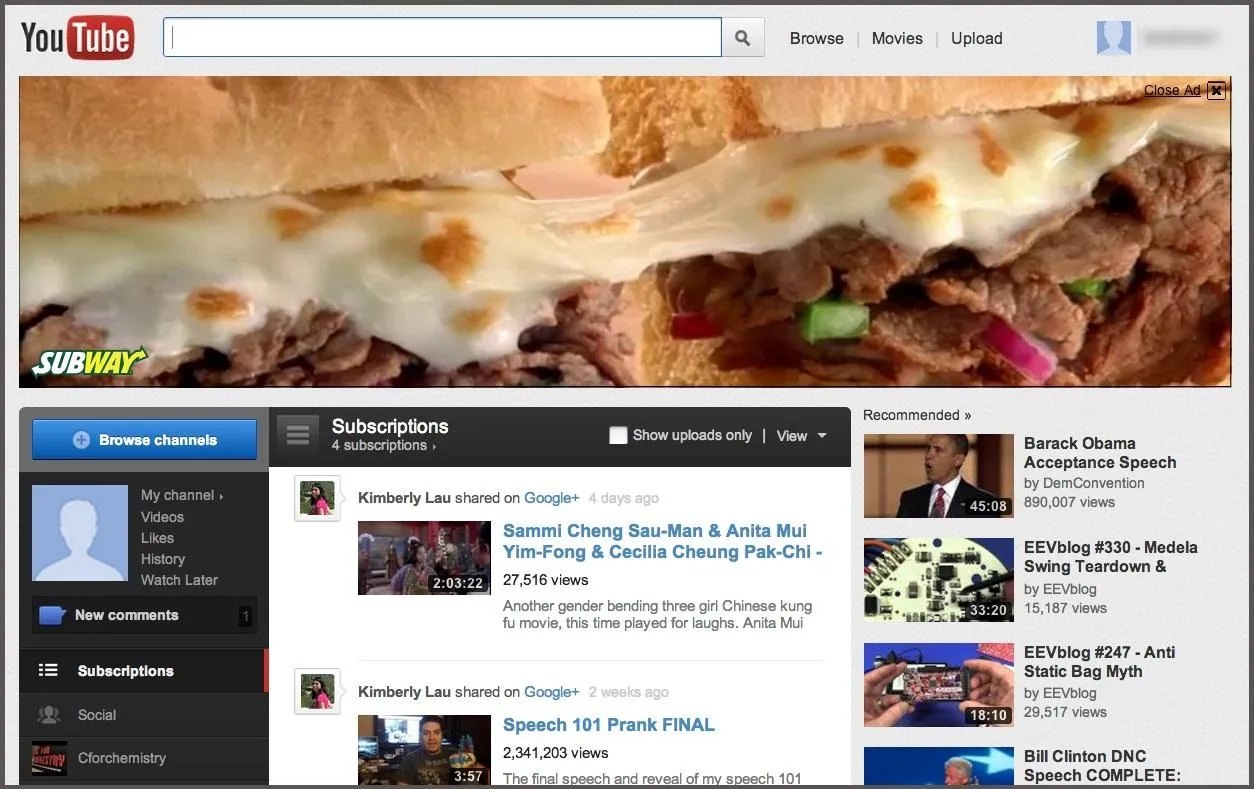Open the subscriptions list menu icon
Screen dimensions: 1254x789
[297, 435]
